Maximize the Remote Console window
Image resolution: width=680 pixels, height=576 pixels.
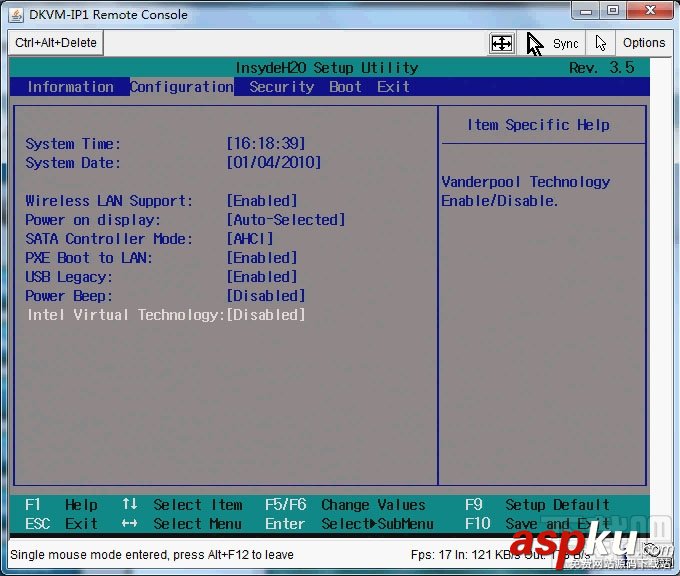[x=613, y=11]
